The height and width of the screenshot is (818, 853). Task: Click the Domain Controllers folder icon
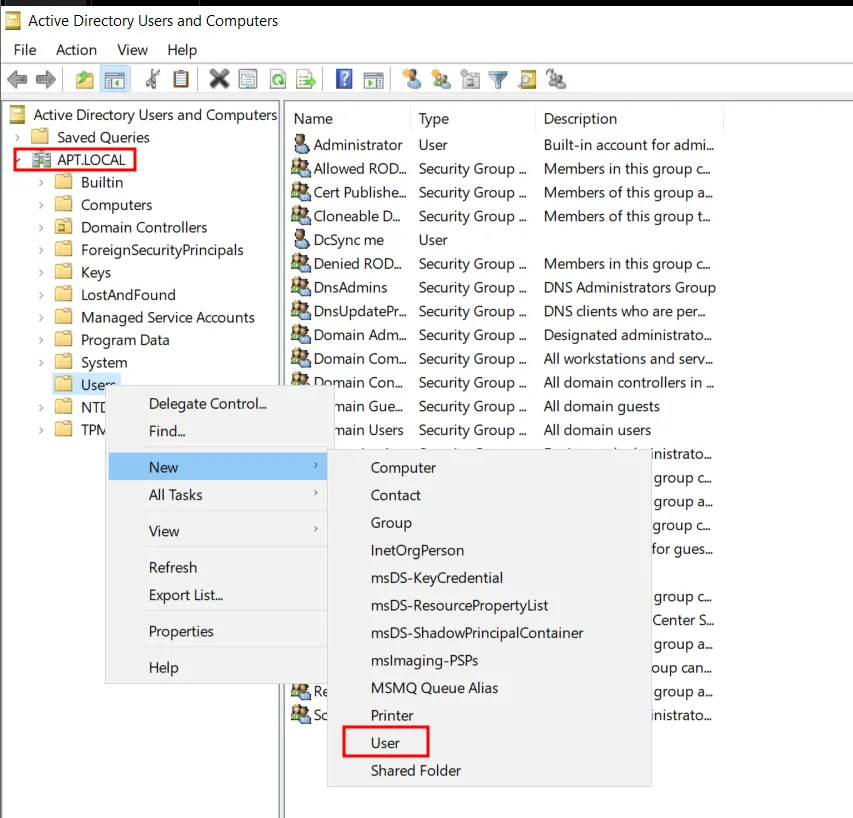(64, 227)
